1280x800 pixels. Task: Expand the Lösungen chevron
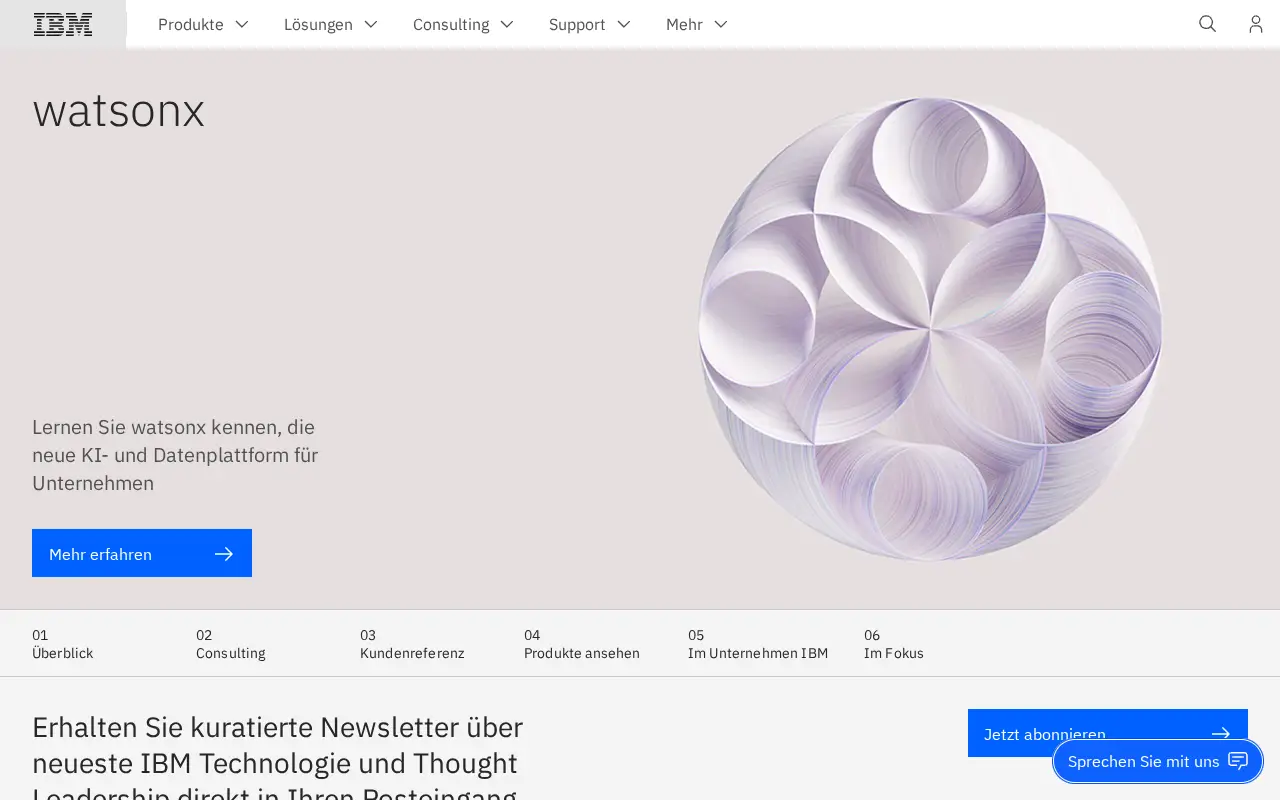370,24
